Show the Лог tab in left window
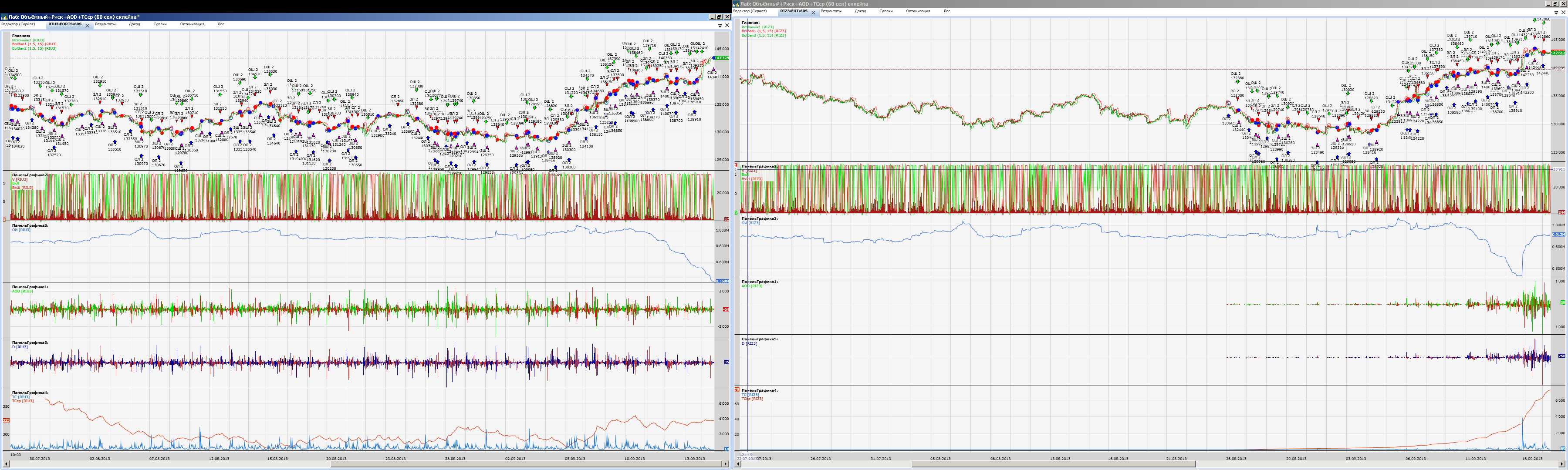Viewport: 1568px width, 470px height. [220, 24]
